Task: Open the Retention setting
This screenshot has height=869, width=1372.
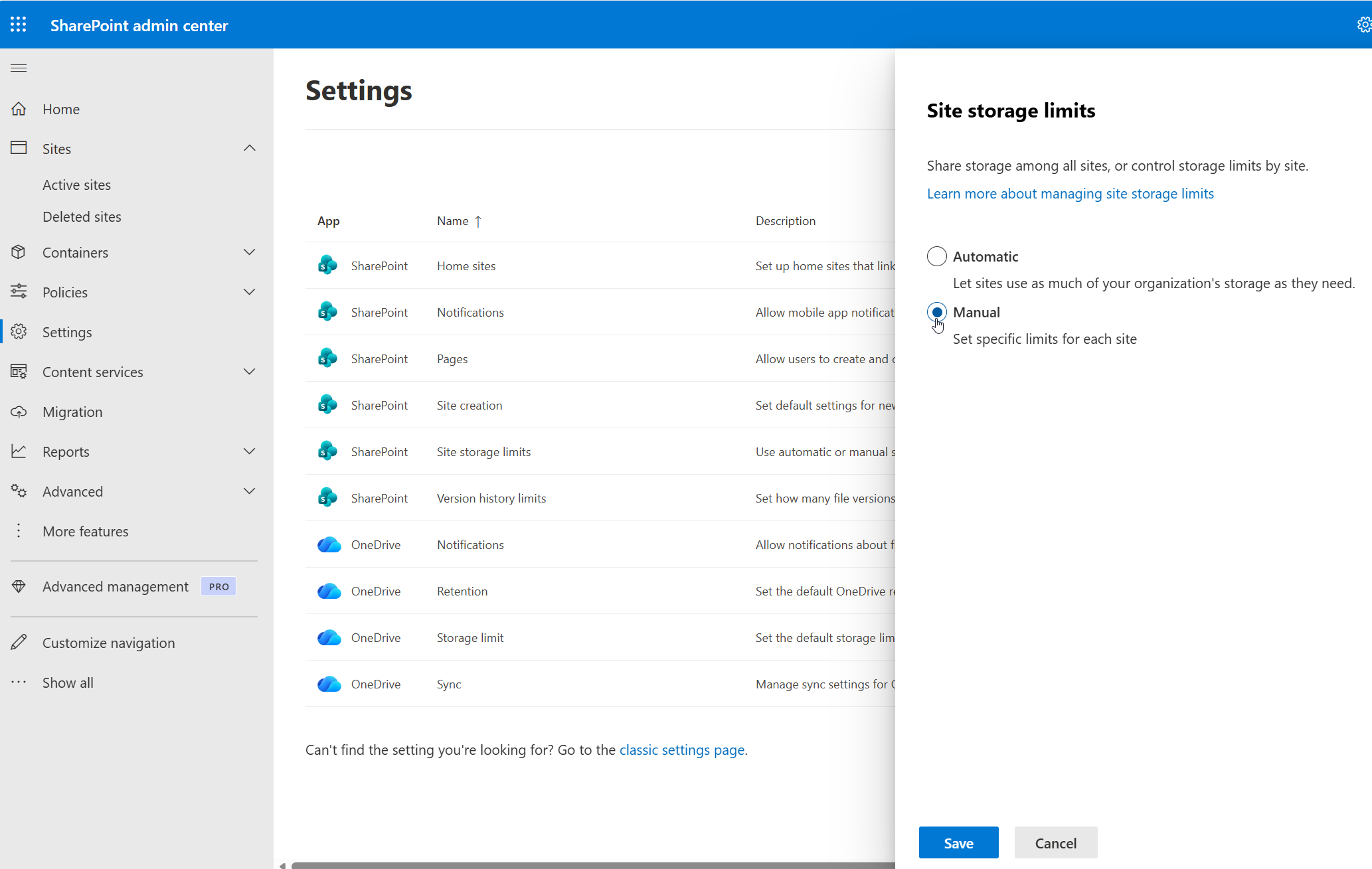Action: coord(462,591)
